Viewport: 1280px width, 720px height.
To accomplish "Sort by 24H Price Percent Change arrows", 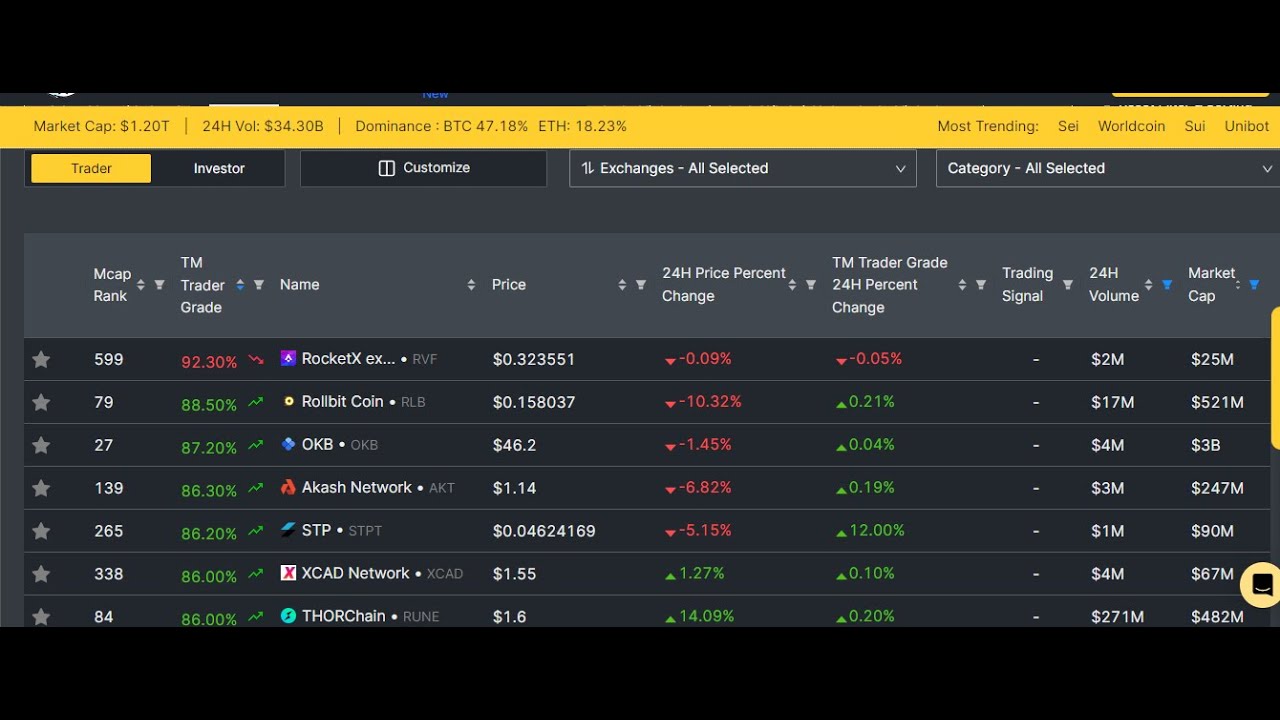I will pyautogui.click(x=792, y=285).
